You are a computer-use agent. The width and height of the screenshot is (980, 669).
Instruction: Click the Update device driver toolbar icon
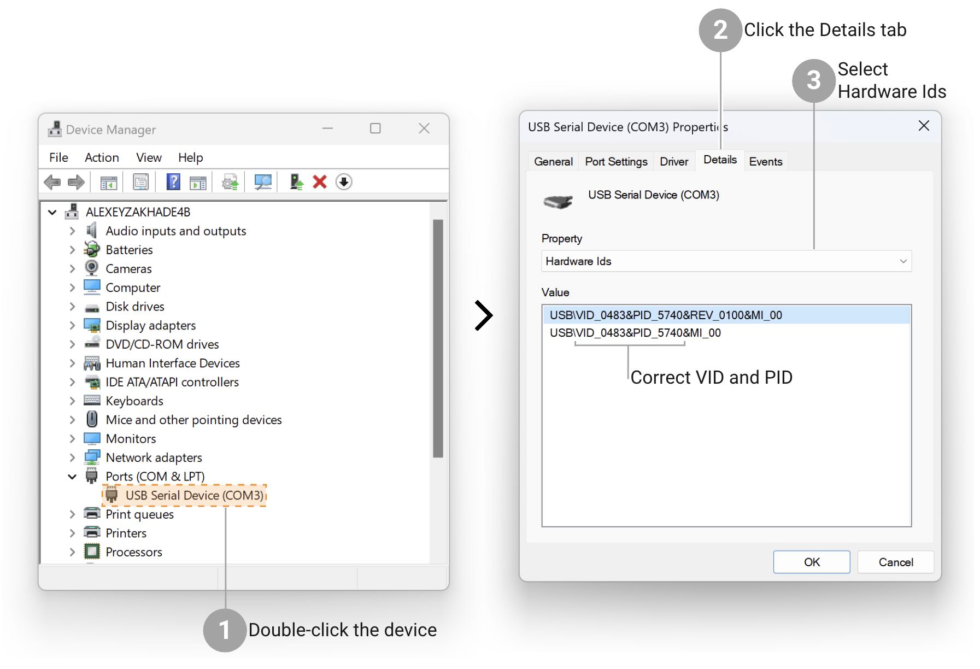(296, 182)
